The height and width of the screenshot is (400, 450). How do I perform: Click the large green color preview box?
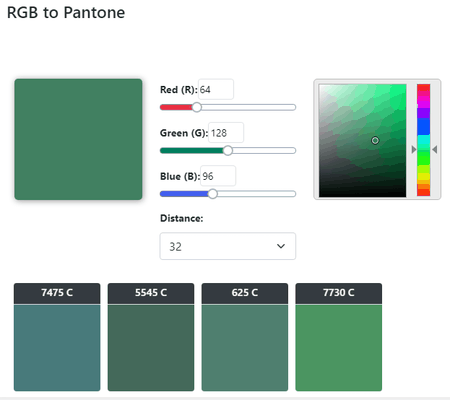coord(78,139)
